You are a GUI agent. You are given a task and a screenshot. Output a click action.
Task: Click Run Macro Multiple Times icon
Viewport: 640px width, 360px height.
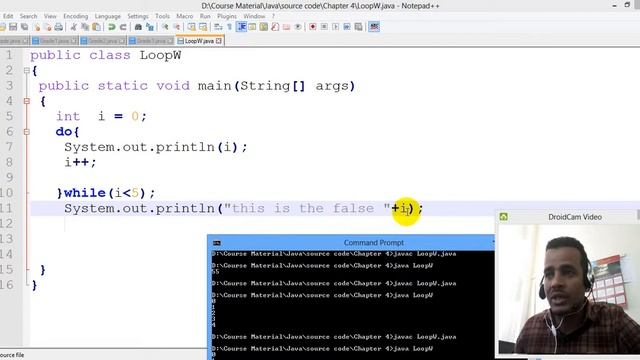coord(347,27)
